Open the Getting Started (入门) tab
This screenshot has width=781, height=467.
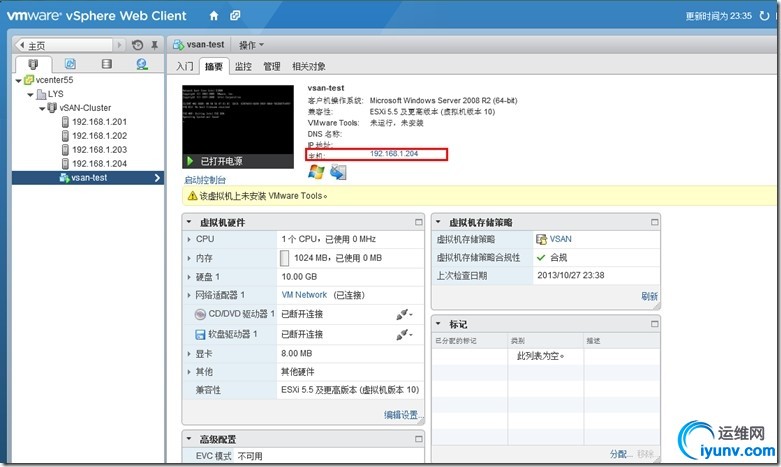185,66
